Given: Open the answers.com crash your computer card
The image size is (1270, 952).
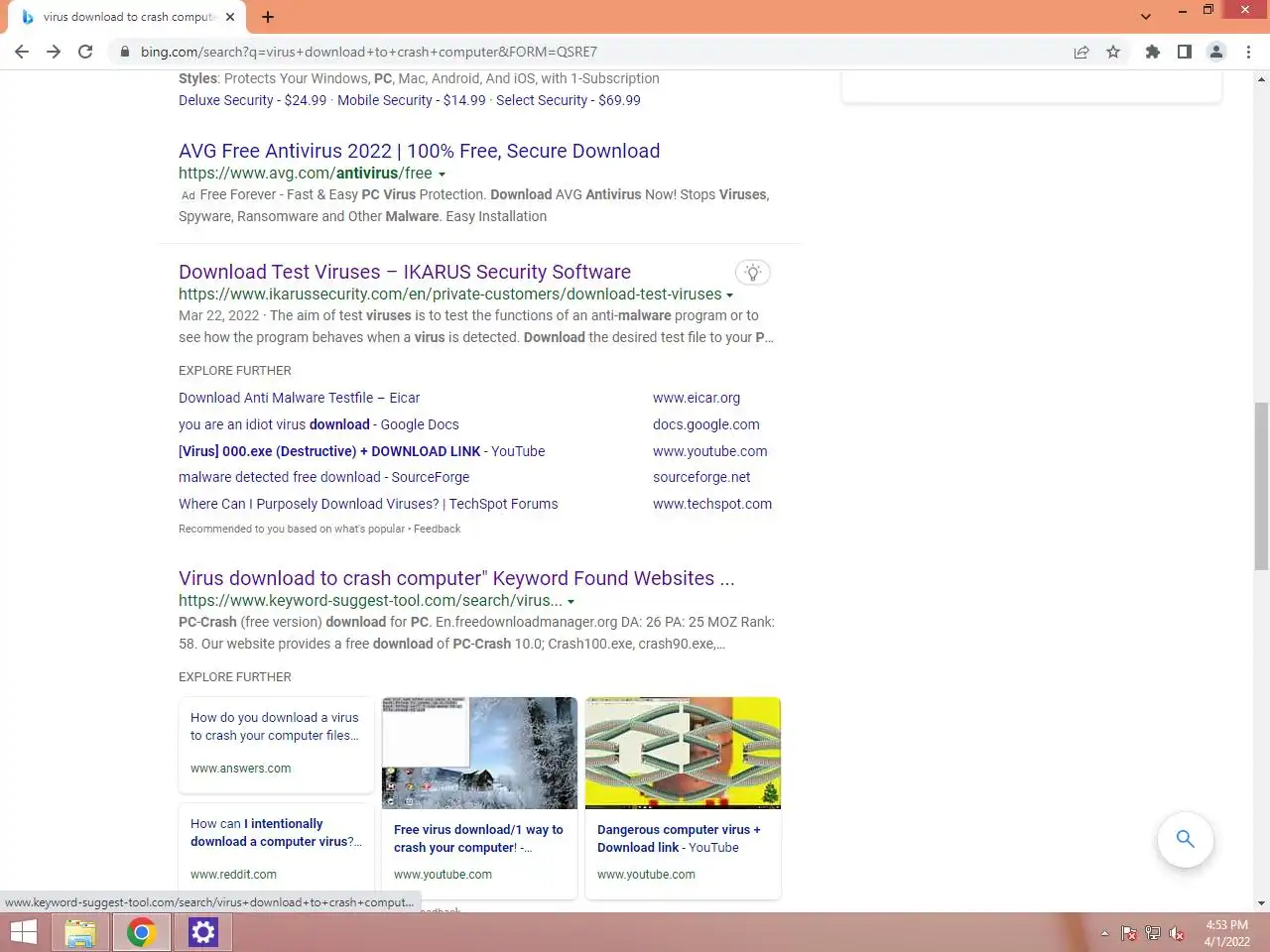Looking at the screenshot, I should point(276,745).
